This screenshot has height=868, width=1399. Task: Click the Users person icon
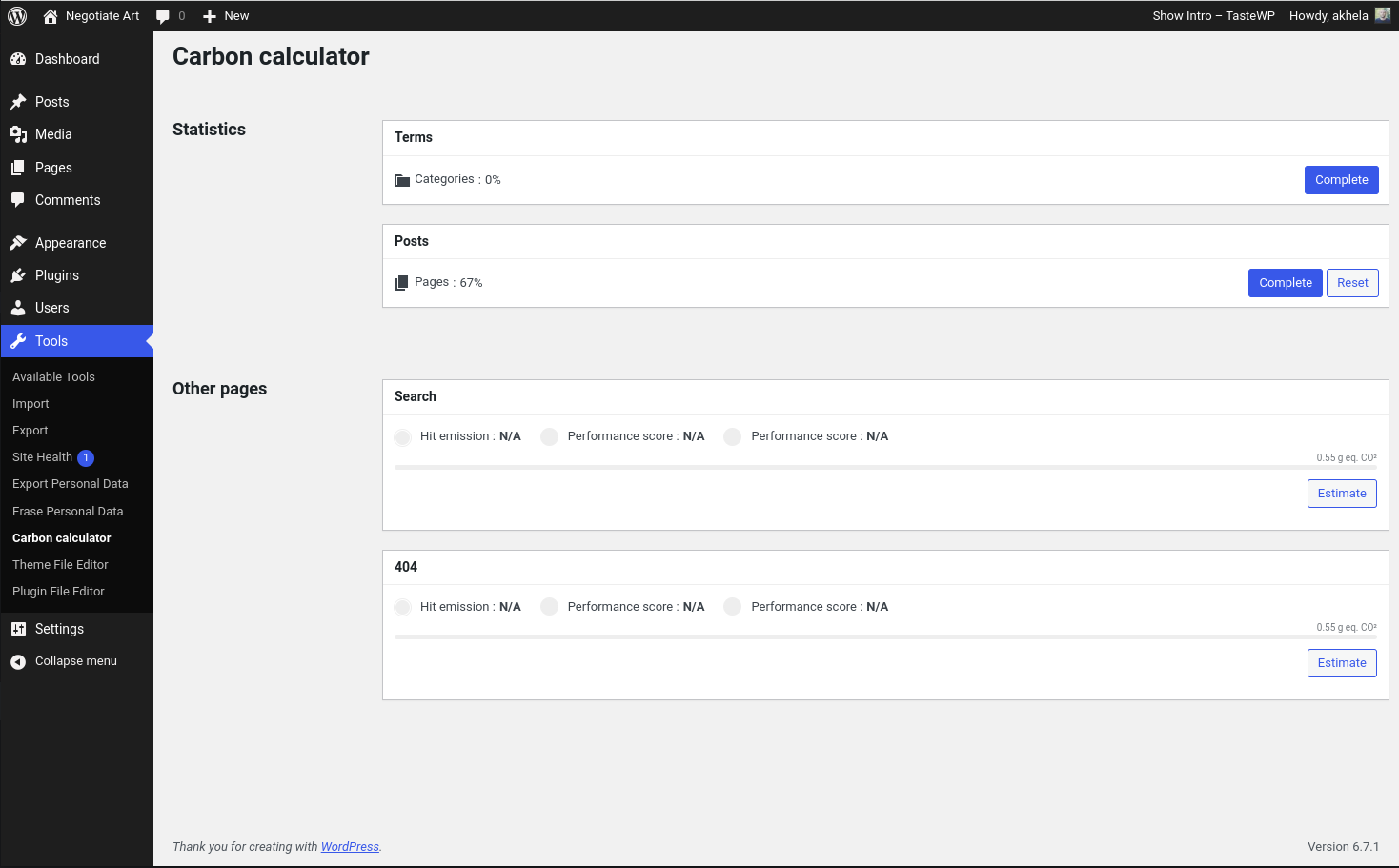(18, 308)
